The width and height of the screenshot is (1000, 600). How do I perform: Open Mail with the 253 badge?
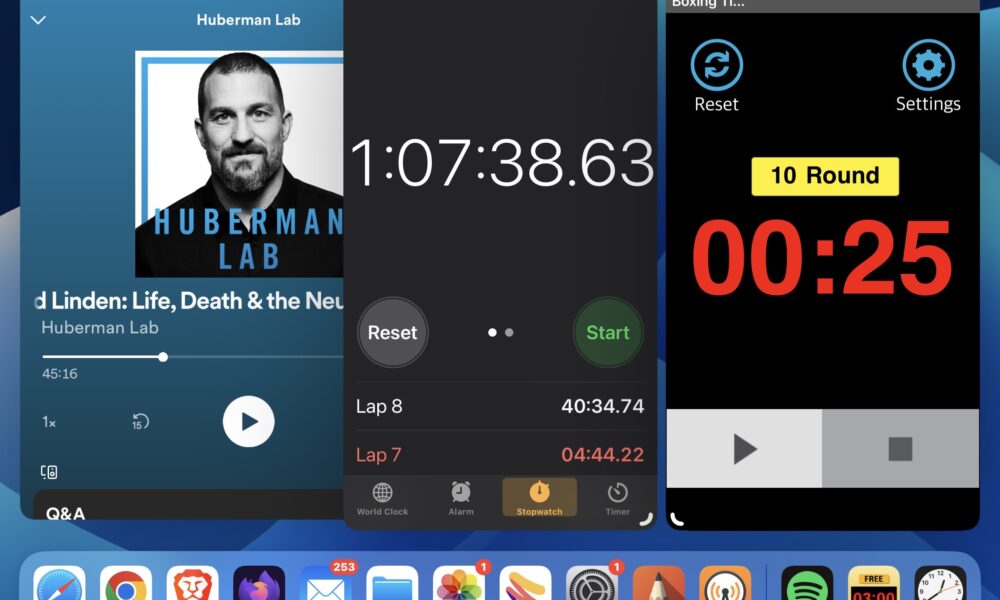pyautogui.click(x=326, y=583)
